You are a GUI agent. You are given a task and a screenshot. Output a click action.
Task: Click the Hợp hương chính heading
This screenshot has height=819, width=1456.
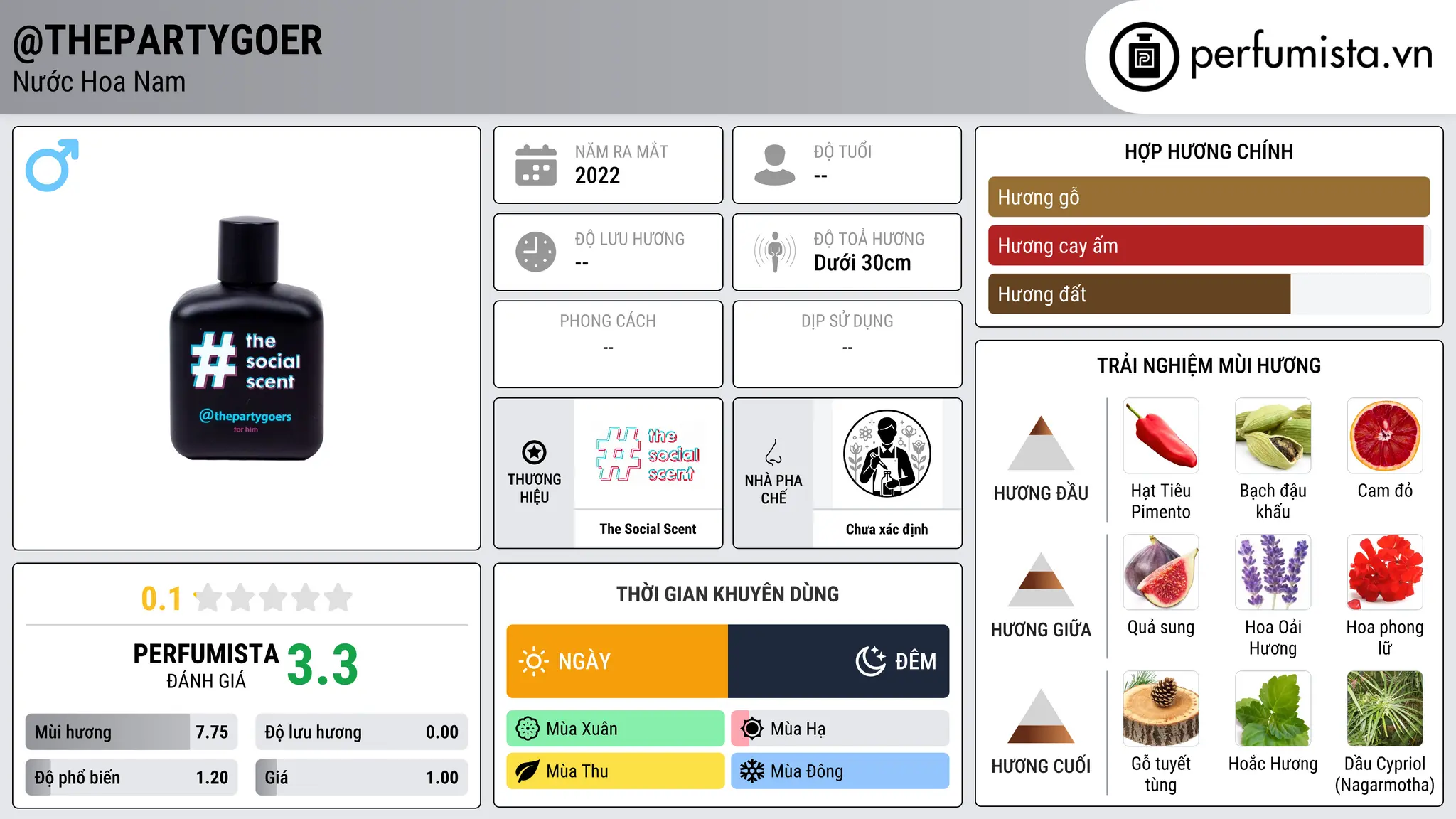1209,151
